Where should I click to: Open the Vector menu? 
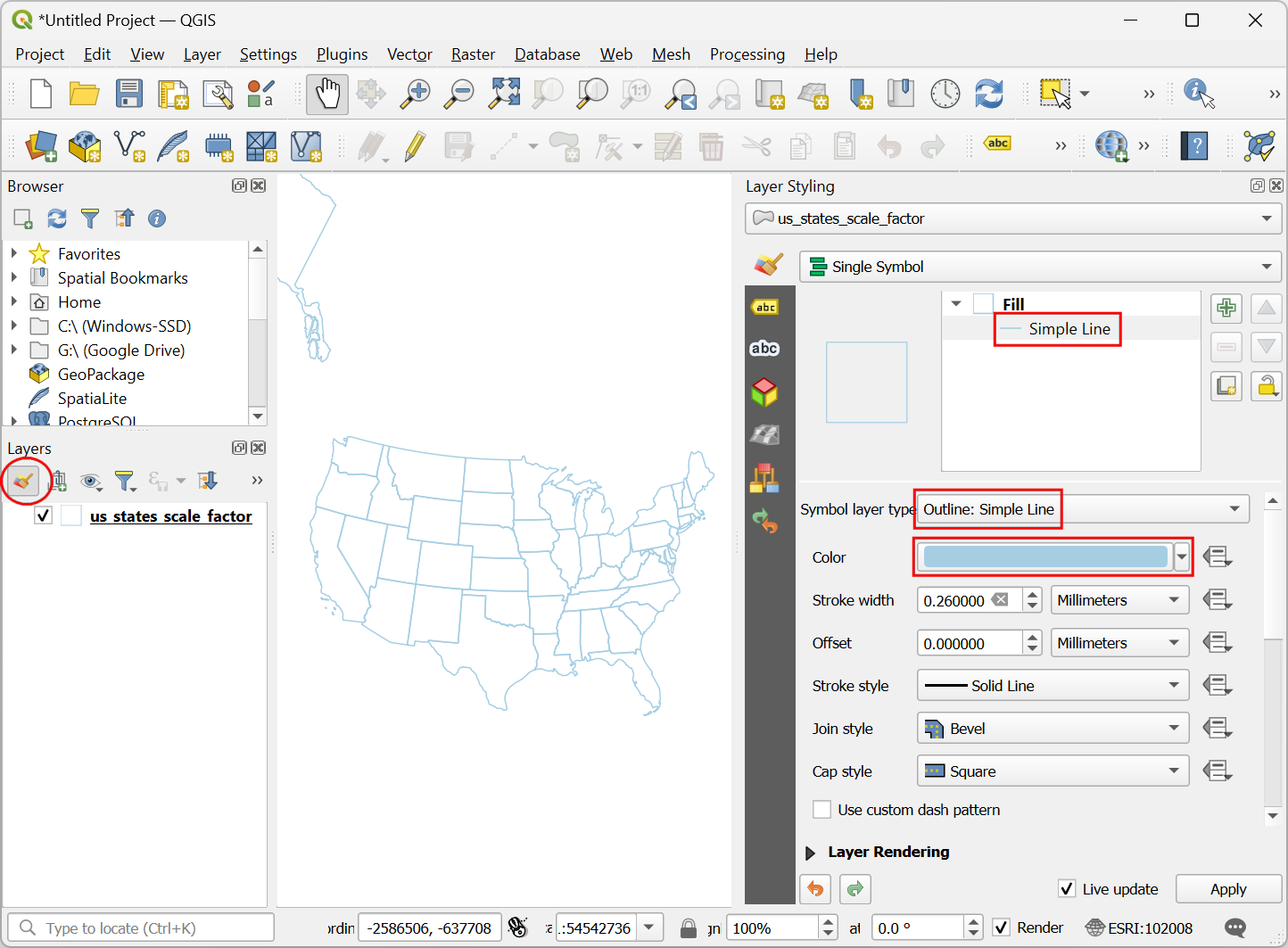409,54
